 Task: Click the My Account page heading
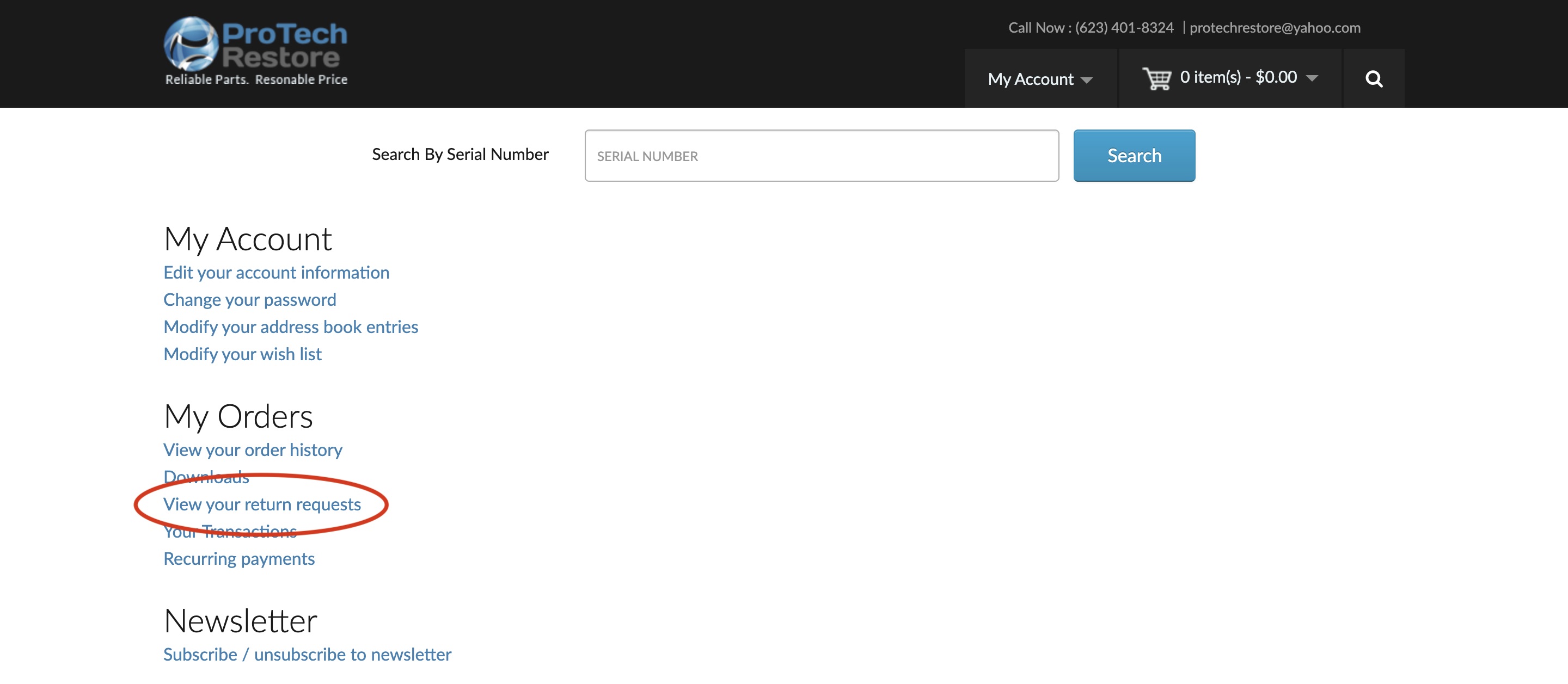click(x=248, y=239)
